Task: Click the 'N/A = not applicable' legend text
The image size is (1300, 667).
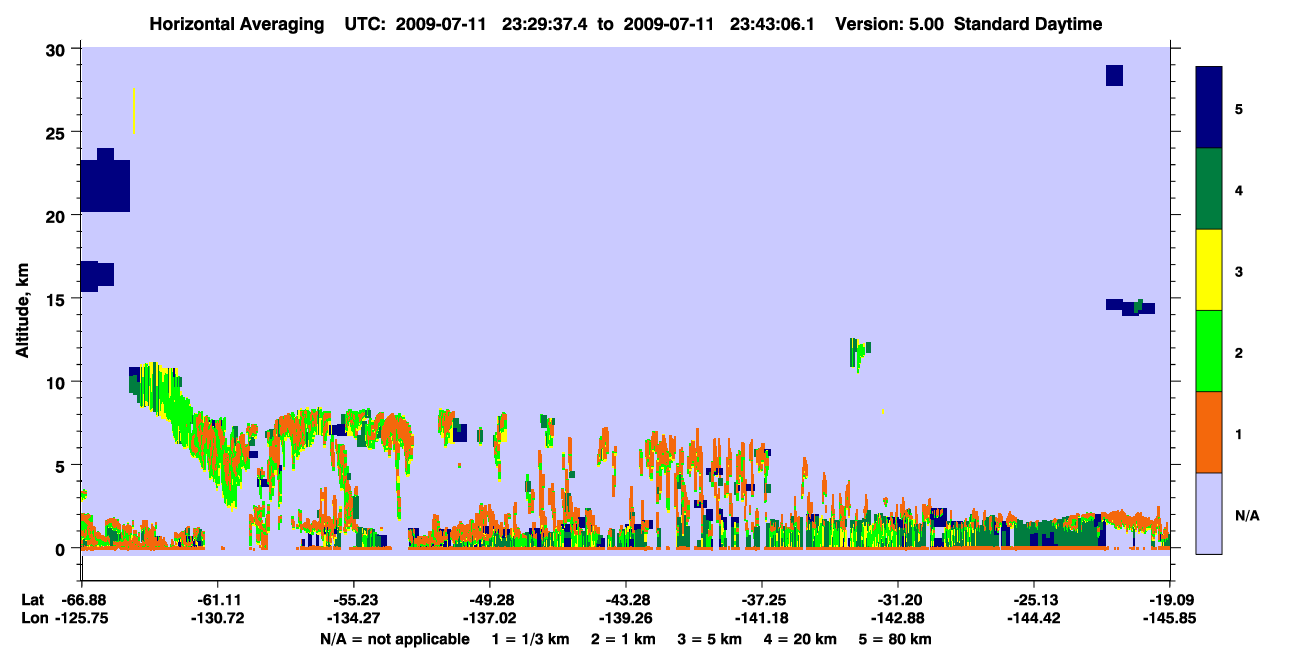Action: pyautogui.click(x=395, y=638)
